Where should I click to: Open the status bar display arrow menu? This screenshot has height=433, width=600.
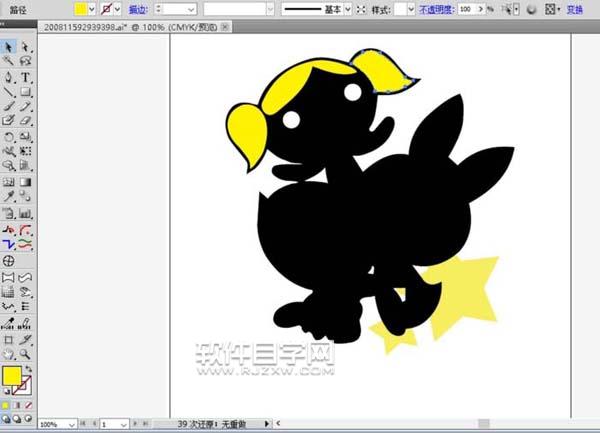(267, 424)
